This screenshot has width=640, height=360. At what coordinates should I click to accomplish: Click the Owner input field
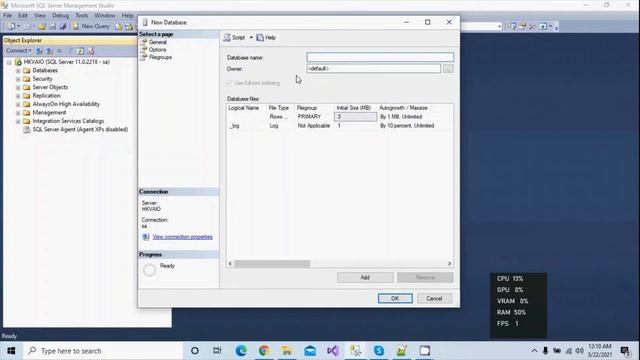[373, 69]
